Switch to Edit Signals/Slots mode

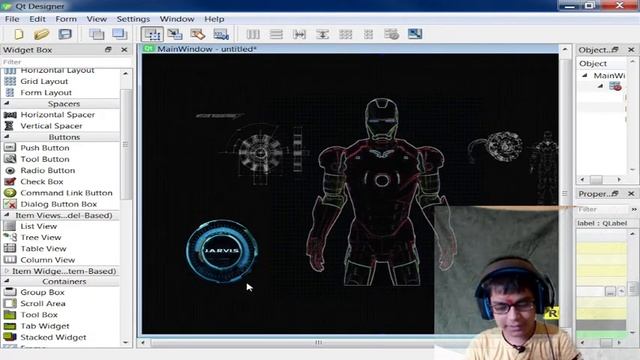pyautogui.click(x=175, y=34)
